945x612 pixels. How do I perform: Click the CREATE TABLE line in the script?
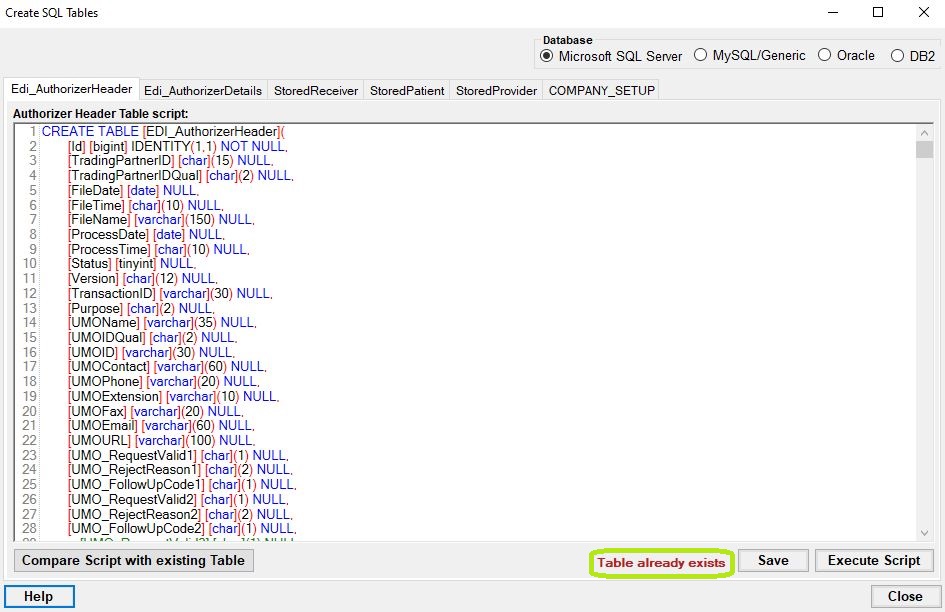click(163, 131)
